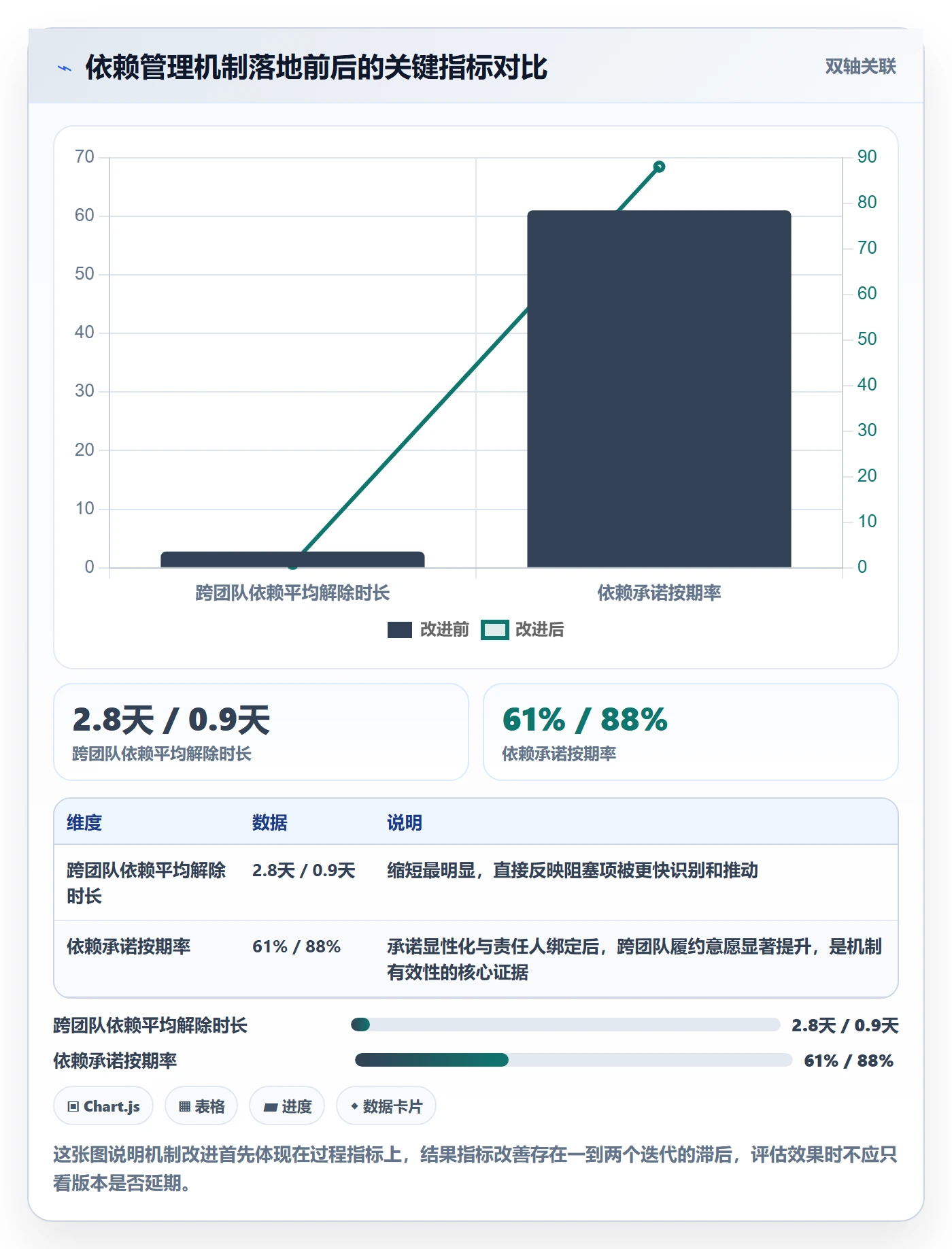The height and width of the screenshot is (1249, 952).
Task: Click the 改进后 legend label
Action: [539, 630]
